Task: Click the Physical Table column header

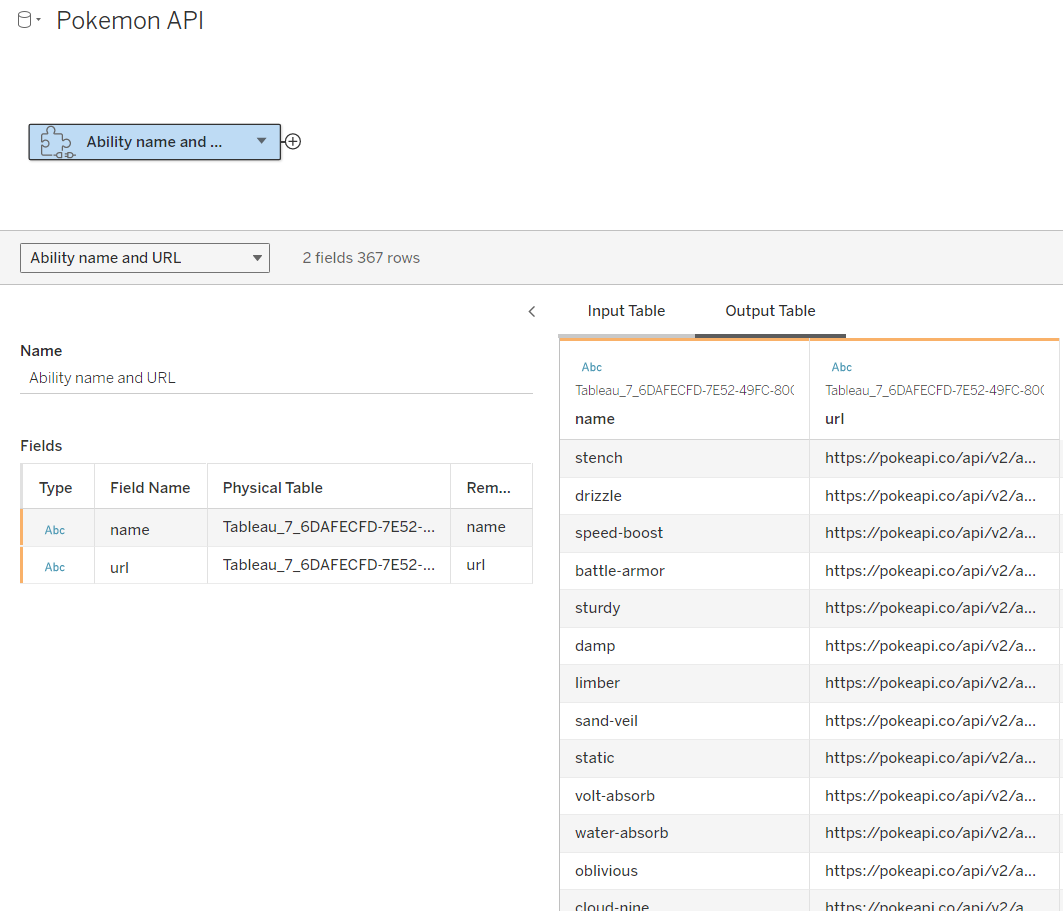Action: [x=329, y=487]
